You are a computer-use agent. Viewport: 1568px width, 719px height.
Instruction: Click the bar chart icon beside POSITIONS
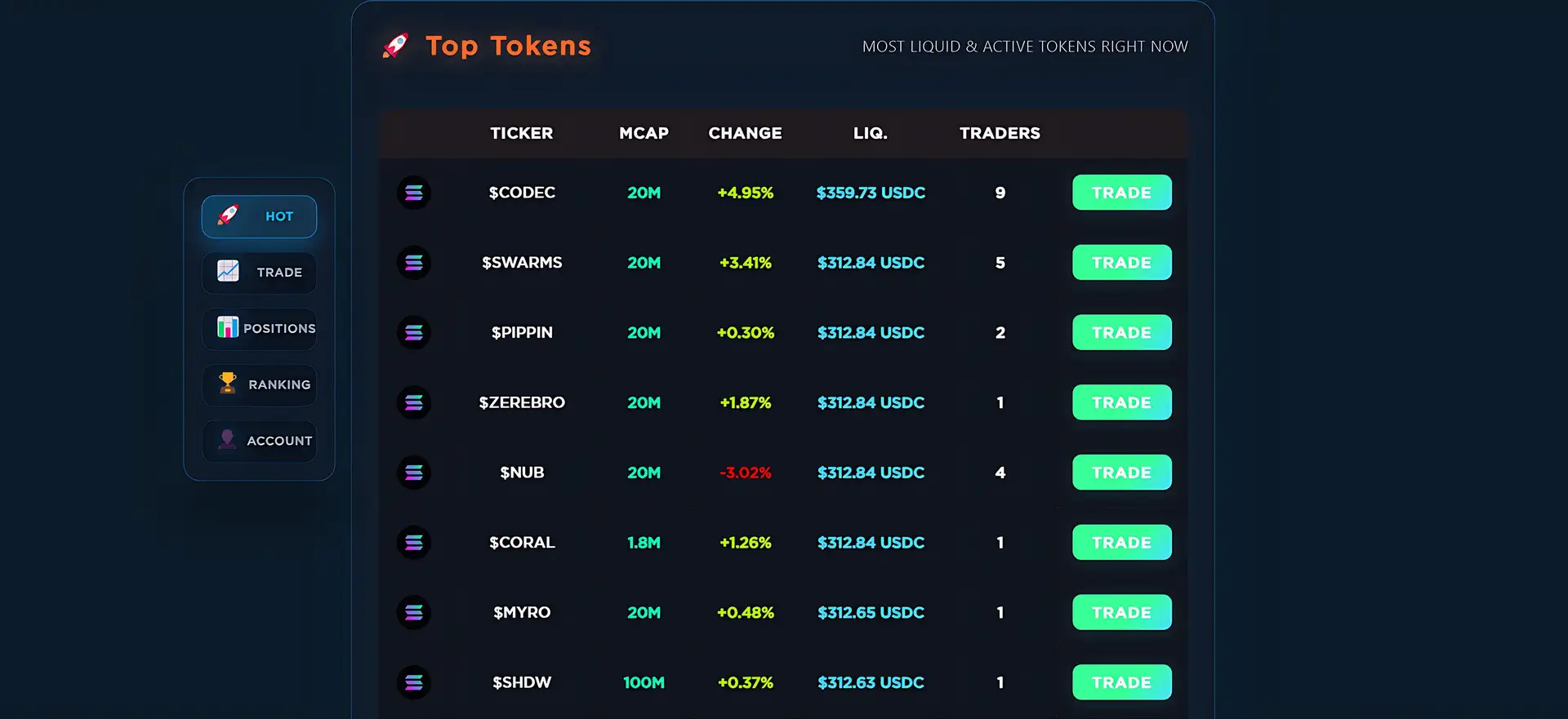(228, 327)
